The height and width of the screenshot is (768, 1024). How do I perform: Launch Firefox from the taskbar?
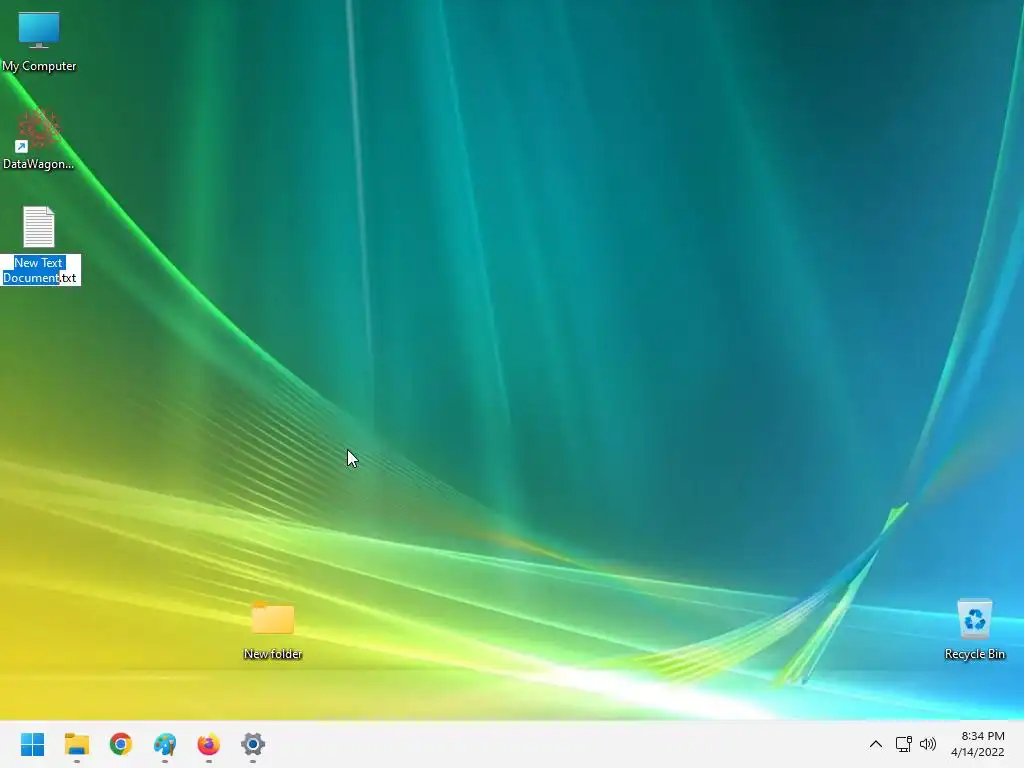click(x=208, y=744)
